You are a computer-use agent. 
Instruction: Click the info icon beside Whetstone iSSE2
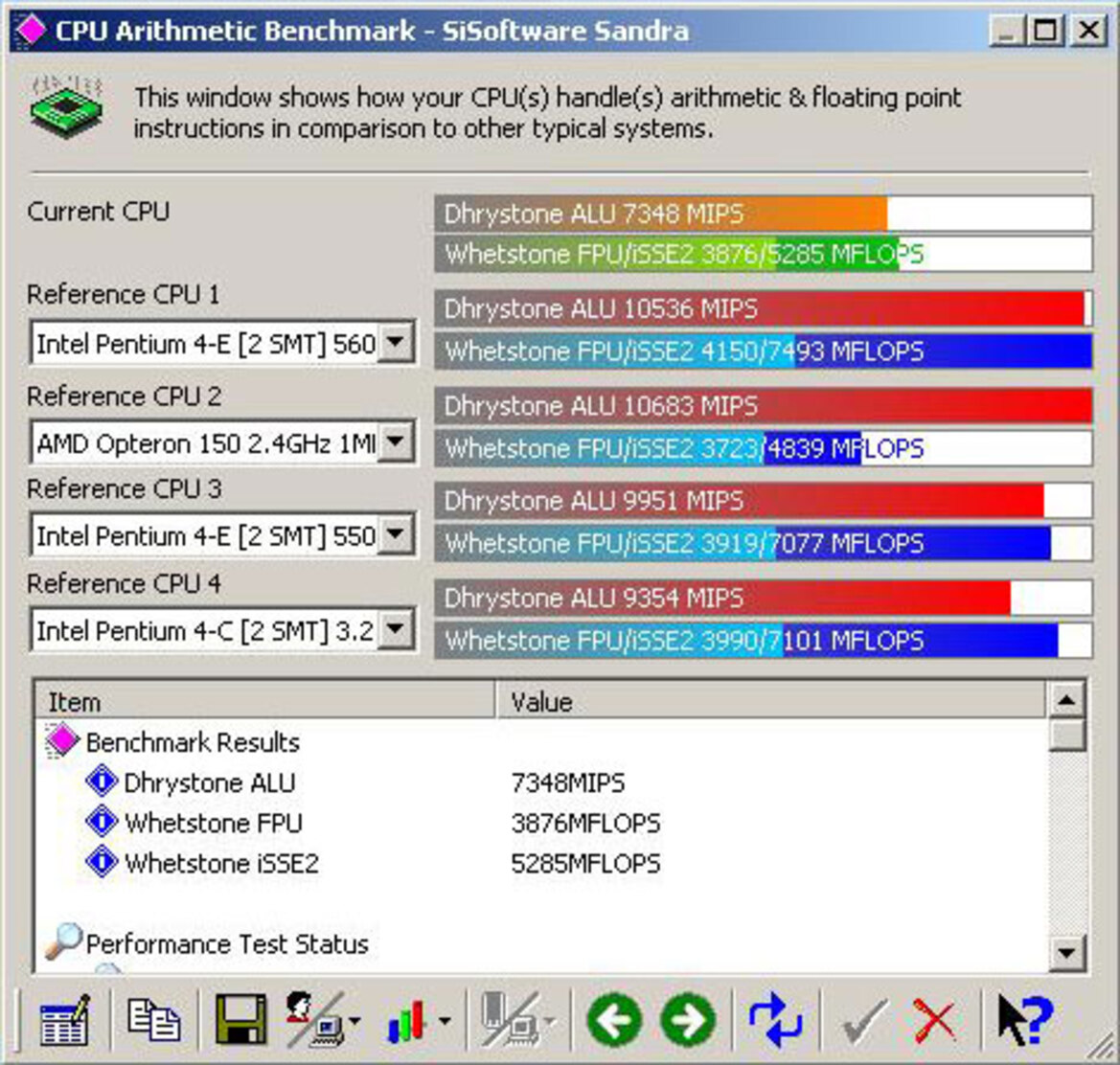click(x=102, y=862)
